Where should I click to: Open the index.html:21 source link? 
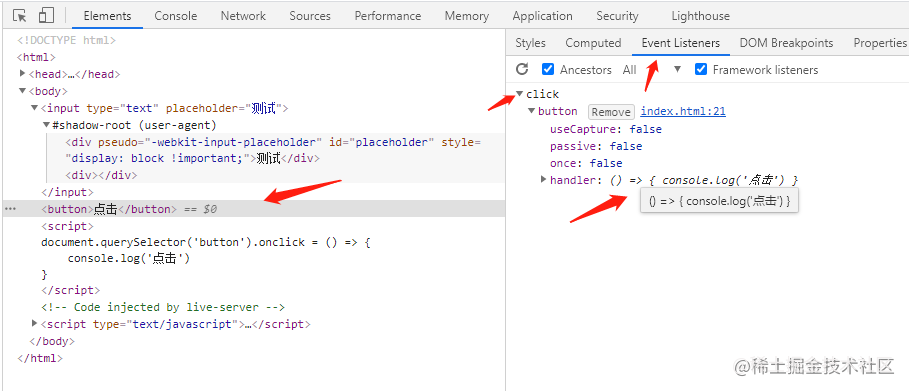point(683,111)
